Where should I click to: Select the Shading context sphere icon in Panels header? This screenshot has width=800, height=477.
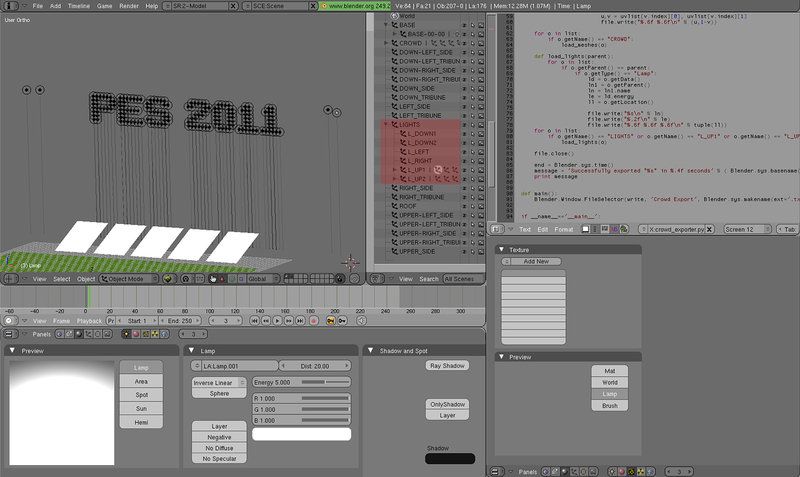pyautogui.click(x=79, y=334)
